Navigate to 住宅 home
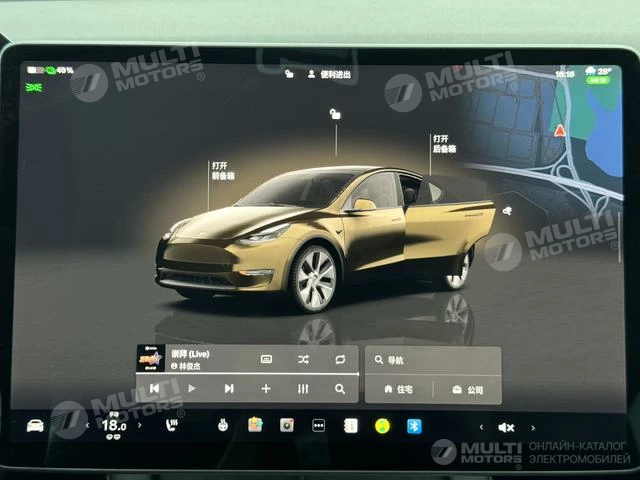640x480 pixels. coord(398,389)
